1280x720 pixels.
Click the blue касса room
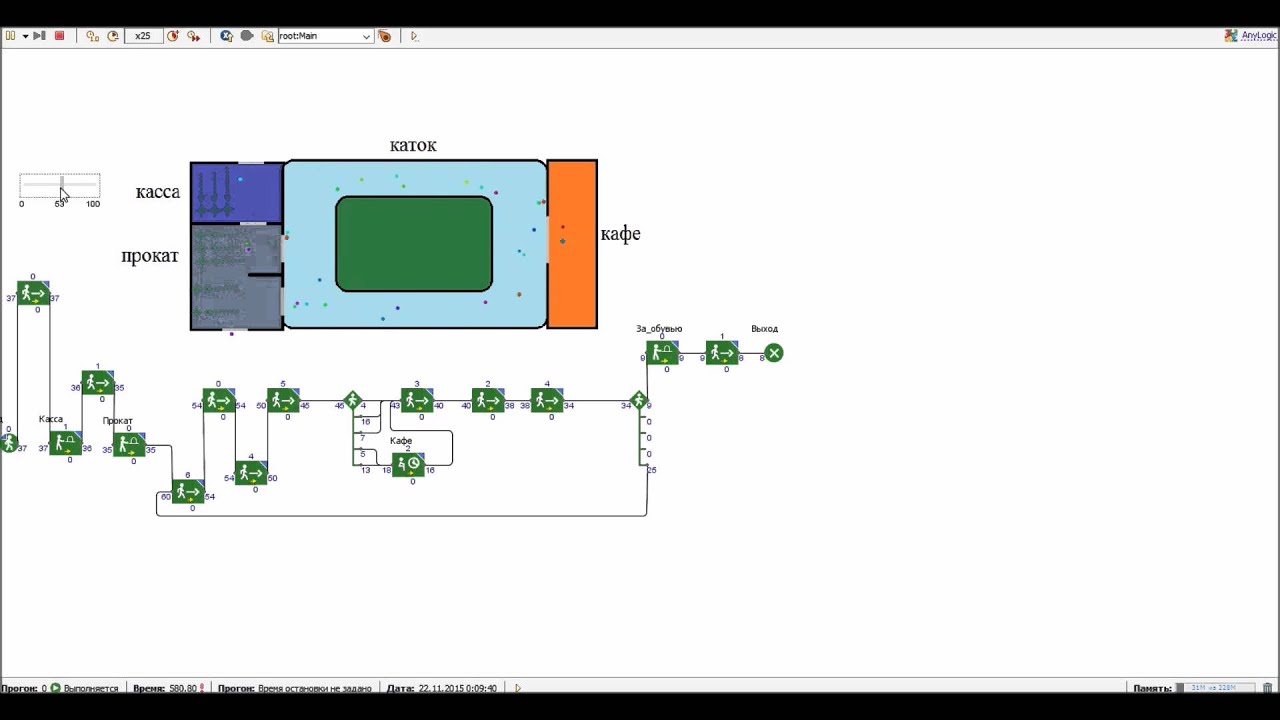click(x=237, y=193)
